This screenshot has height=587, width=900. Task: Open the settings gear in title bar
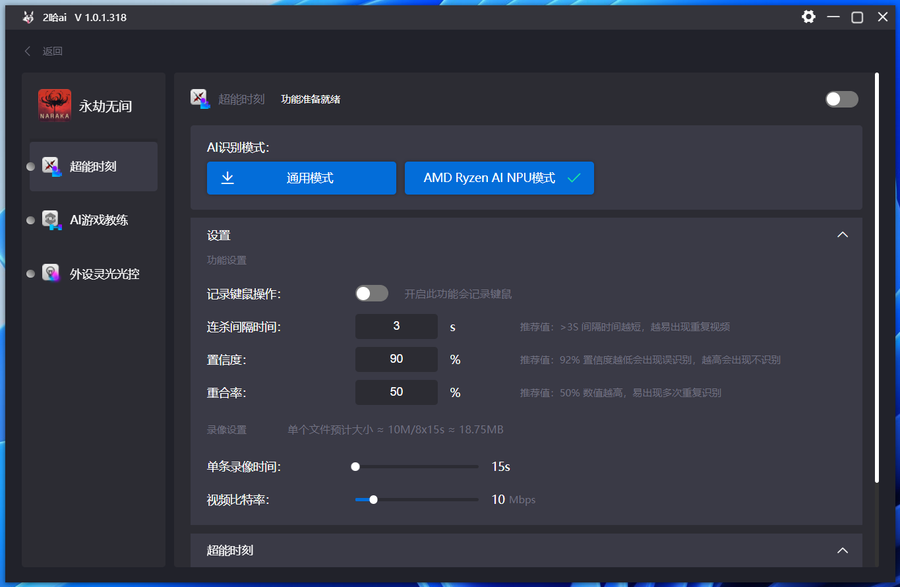click(x=808, y=17)
